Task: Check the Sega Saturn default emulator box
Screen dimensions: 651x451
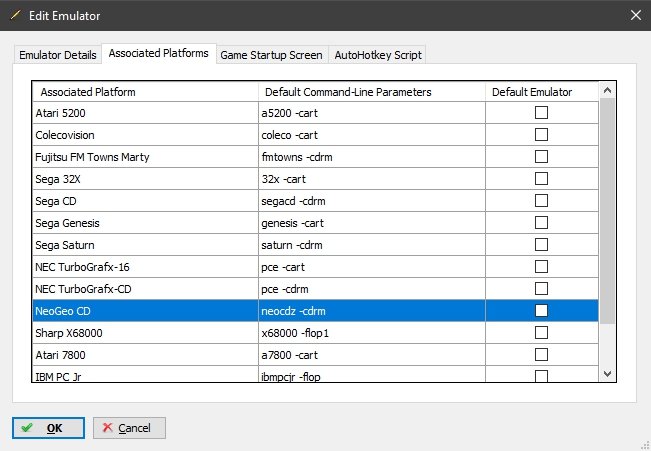Action: 541,245
